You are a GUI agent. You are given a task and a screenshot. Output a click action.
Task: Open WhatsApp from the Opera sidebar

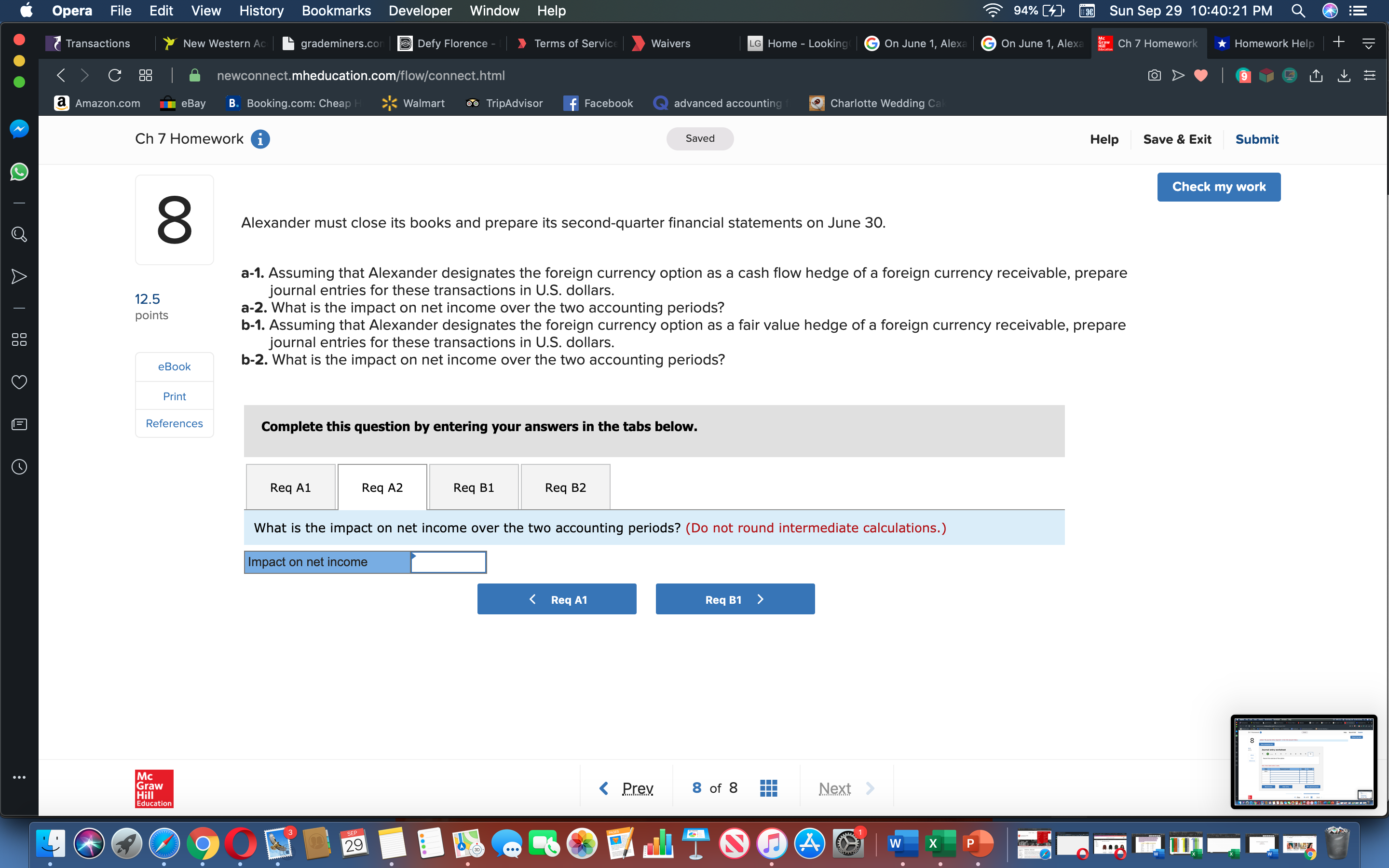(x=19, y=172)
